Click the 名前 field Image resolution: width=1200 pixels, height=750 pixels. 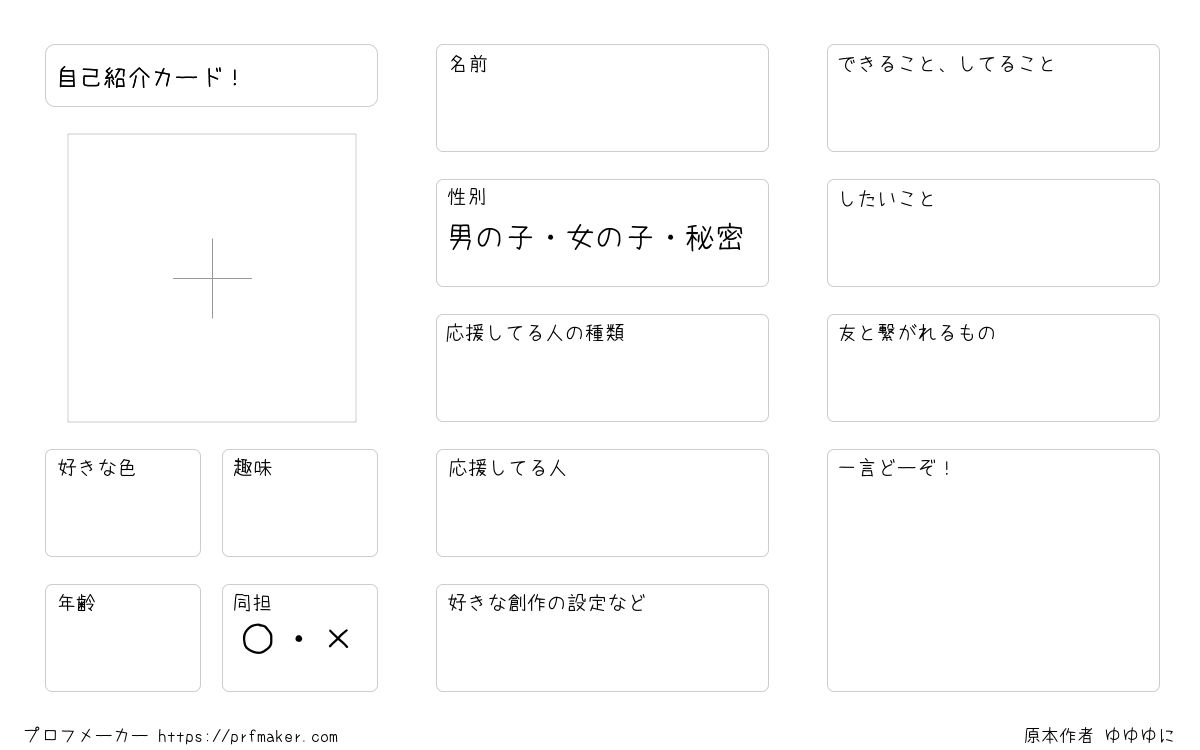pos(602,98)
